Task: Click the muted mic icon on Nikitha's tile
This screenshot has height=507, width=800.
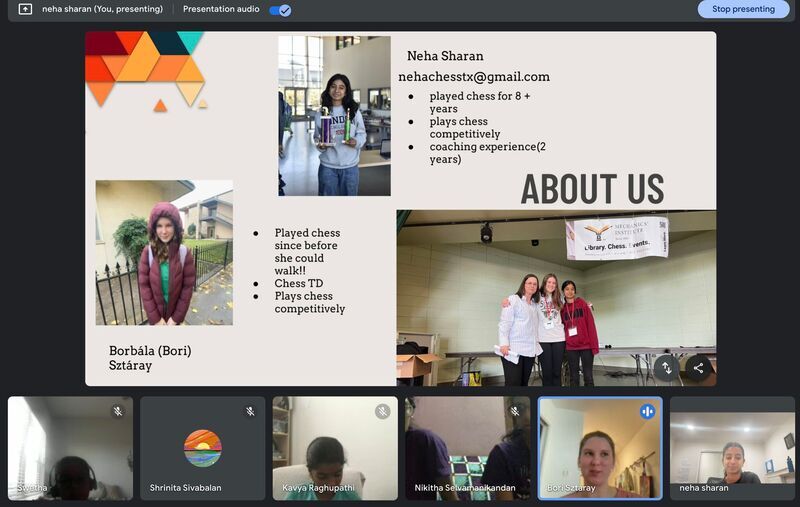Action: (x=514, y=411)
